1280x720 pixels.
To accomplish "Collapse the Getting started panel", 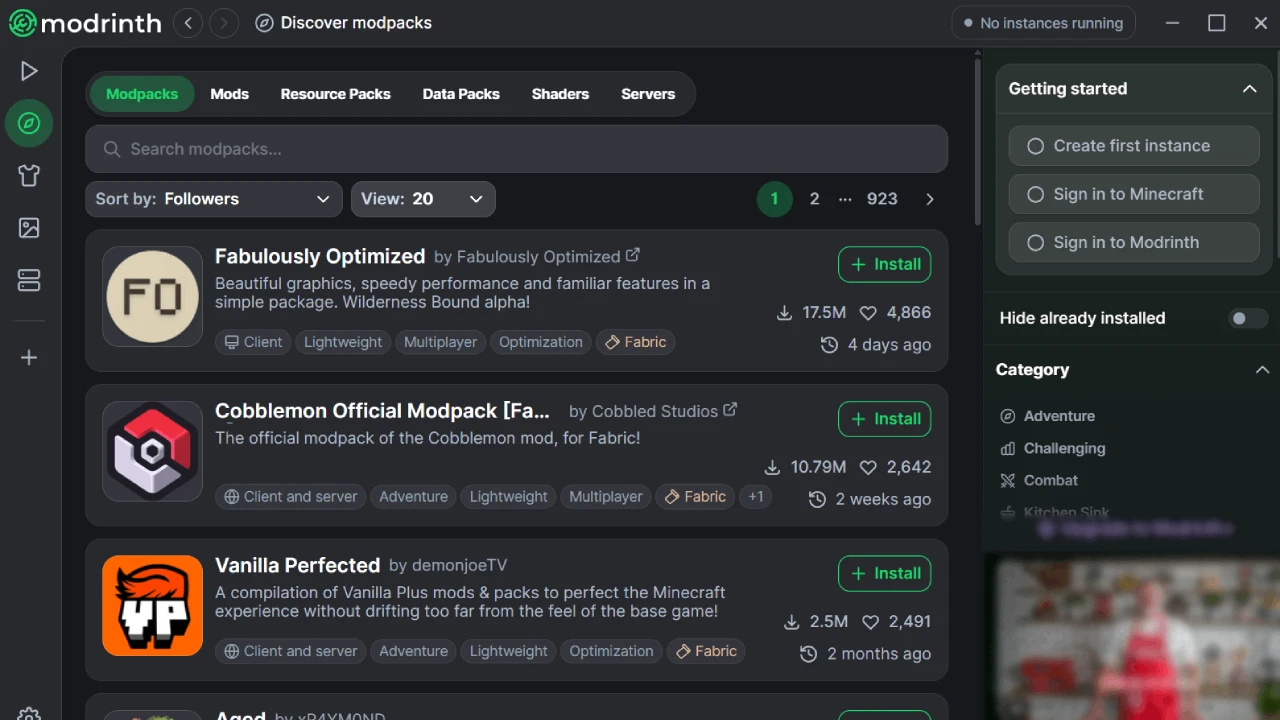I will pyautogui.click(x=1249, y=89).
